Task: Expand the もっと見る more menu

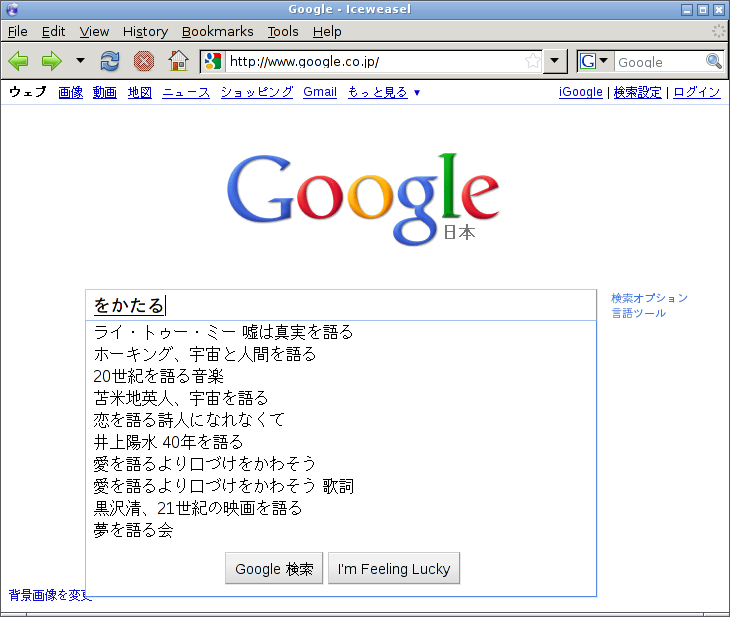Action: coord(384,92)
